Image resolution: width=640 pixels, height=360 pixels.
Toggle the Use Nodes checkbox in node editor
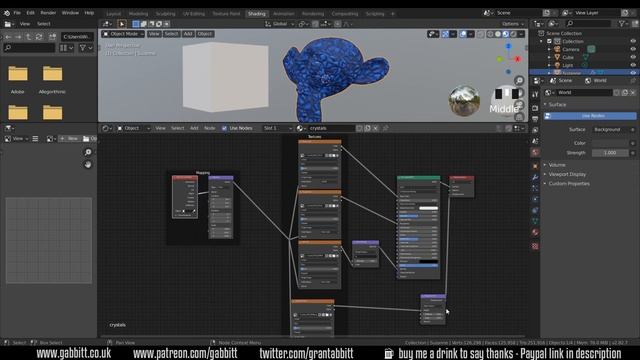224,128
